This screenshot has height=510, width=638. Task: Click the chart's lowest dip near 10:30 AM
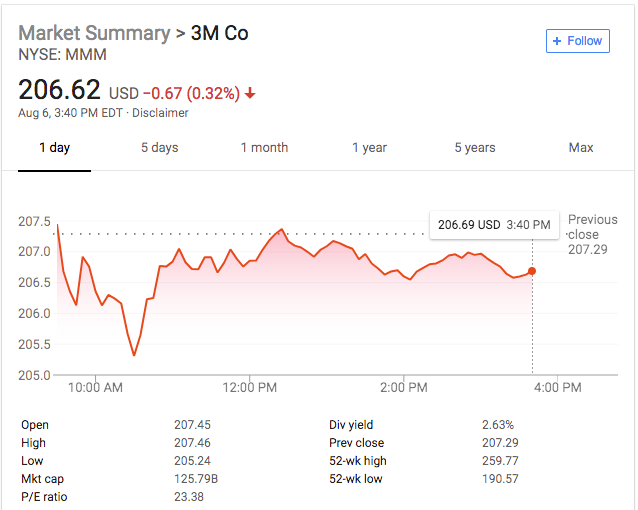(134, 355)
